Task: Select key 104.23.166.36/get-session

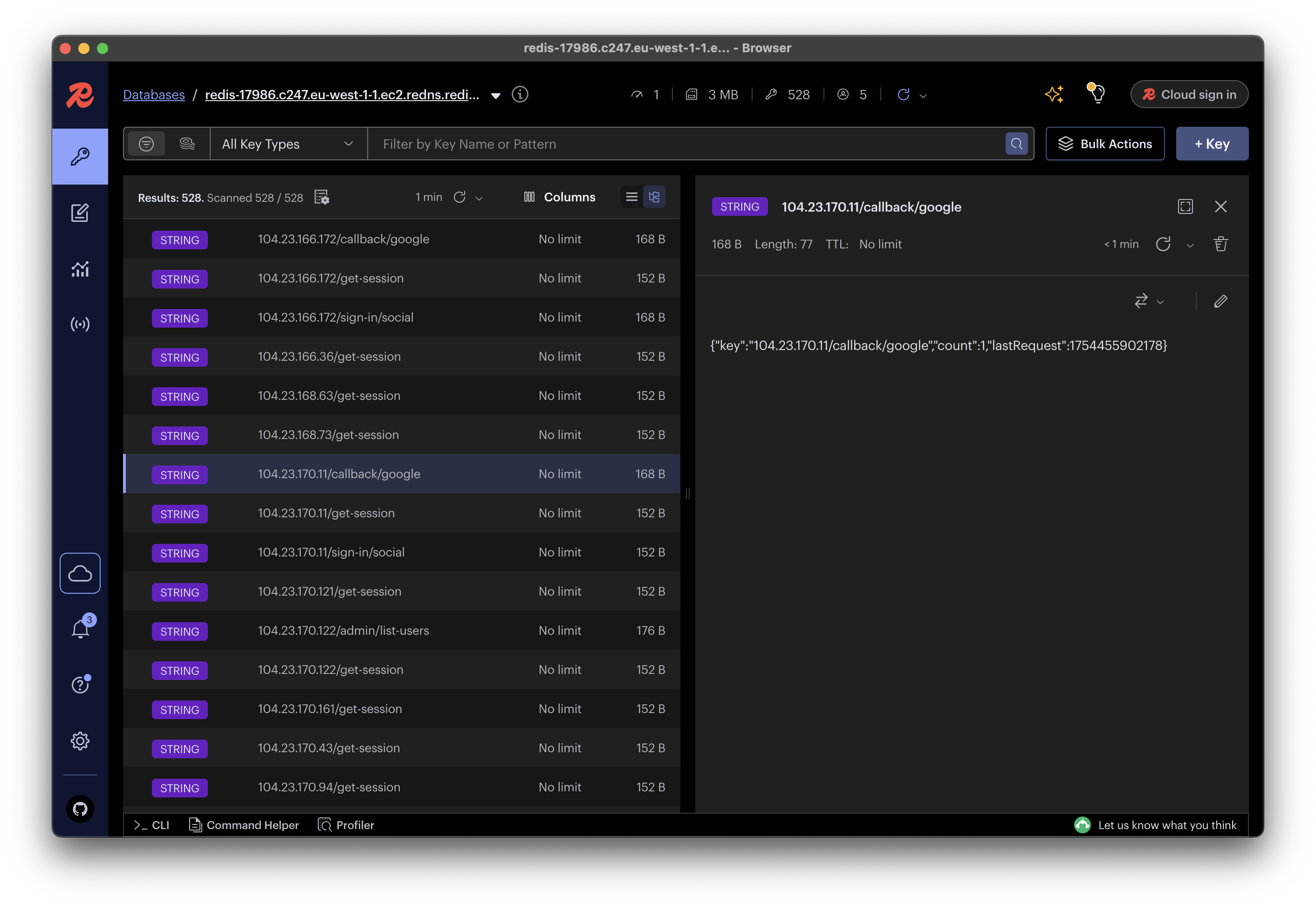Action: click(x=402, y=357)
